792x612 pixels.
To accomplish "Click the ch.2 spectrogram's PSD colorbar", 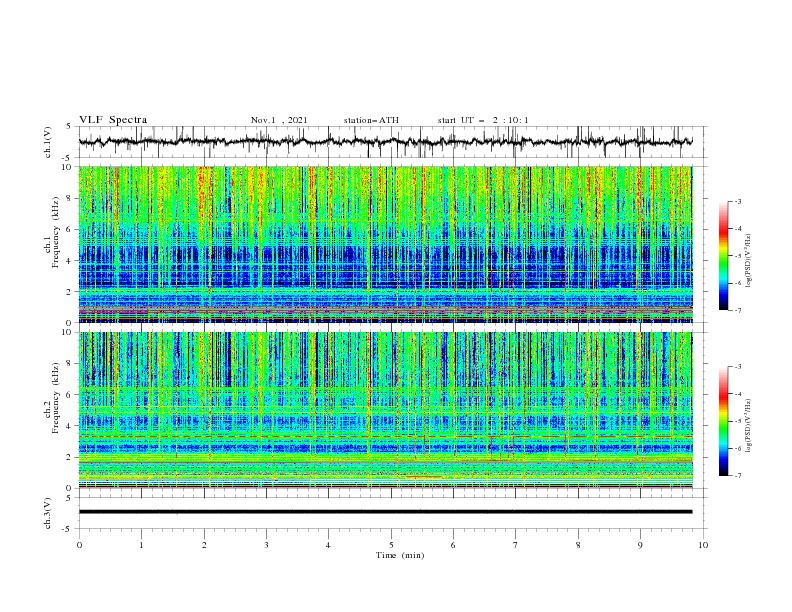I will coord(723,421).
